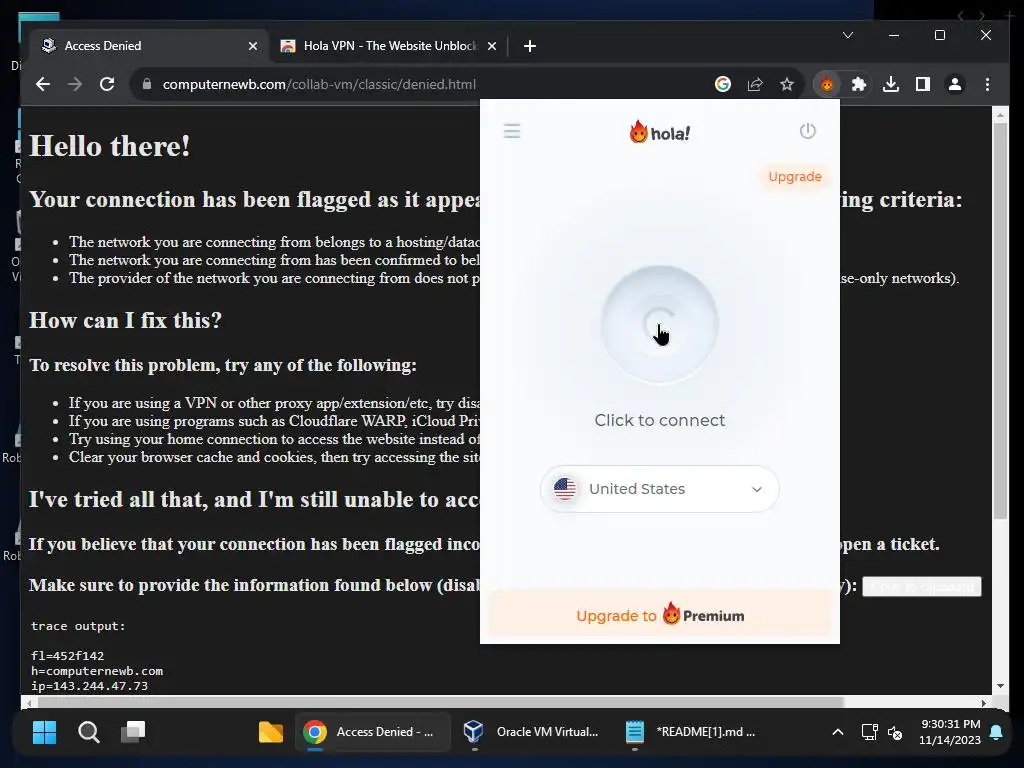The width and height of the screenshot is (1024, 768).
Task: Bookmark this page with the star icon
Action: [787, 84]
